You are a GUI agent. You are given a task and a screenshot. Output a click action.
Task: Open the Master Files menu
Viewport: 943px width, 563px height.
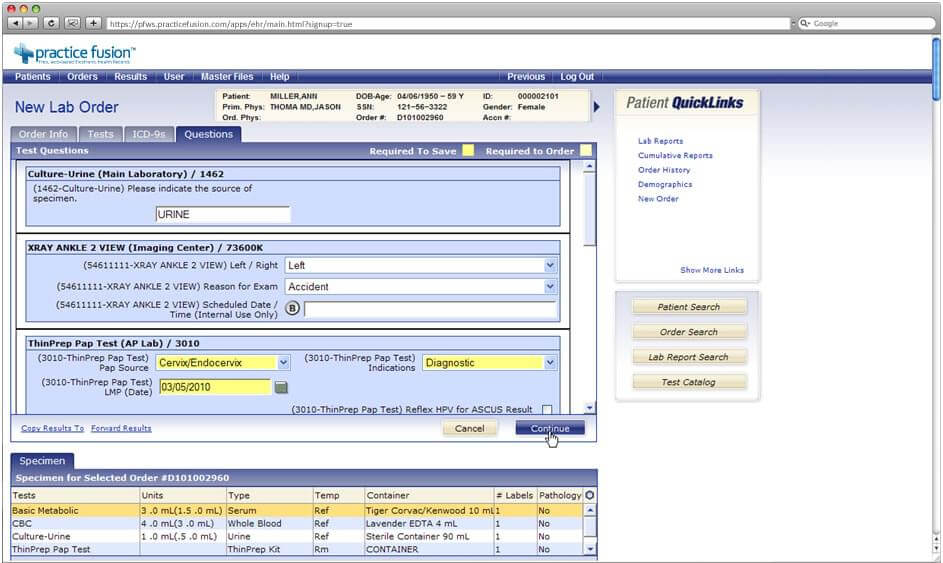[x=227, y=77]
